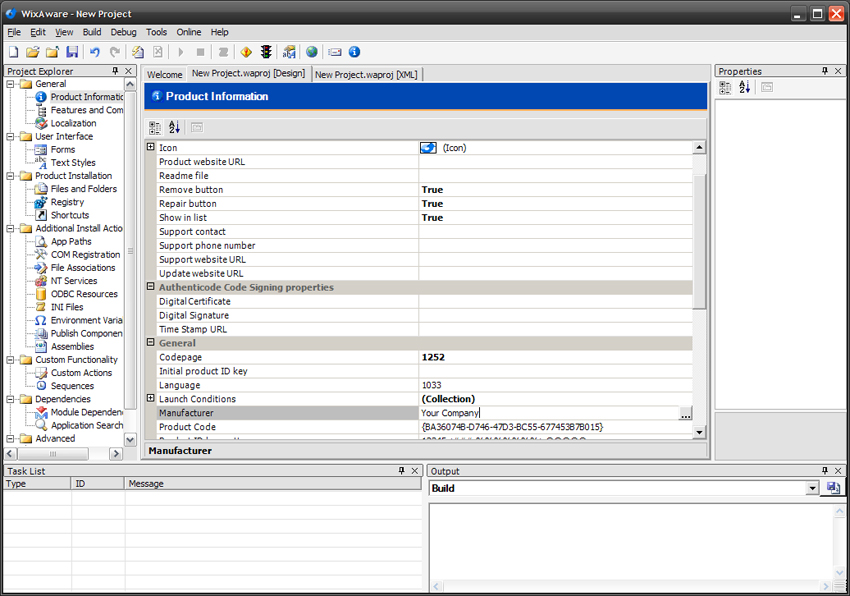850x596 pixels.
Task: Collapse the General section in property grid
Action: pos(151,343)
